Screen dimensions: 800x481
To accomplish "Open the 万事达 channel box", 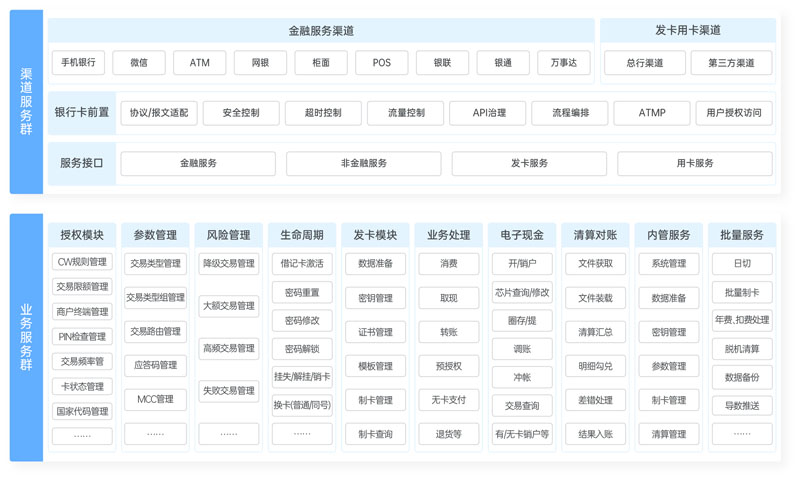I will click(x=563, y=63).
